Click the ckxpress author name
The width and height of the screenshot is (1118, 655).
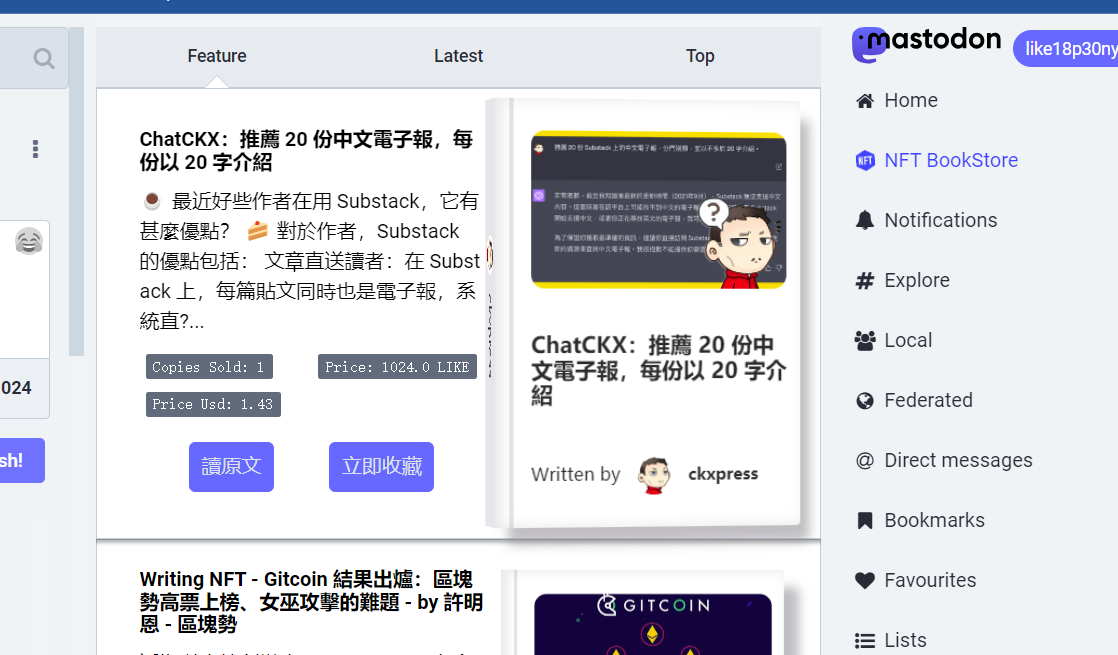[x=723, y=475]
